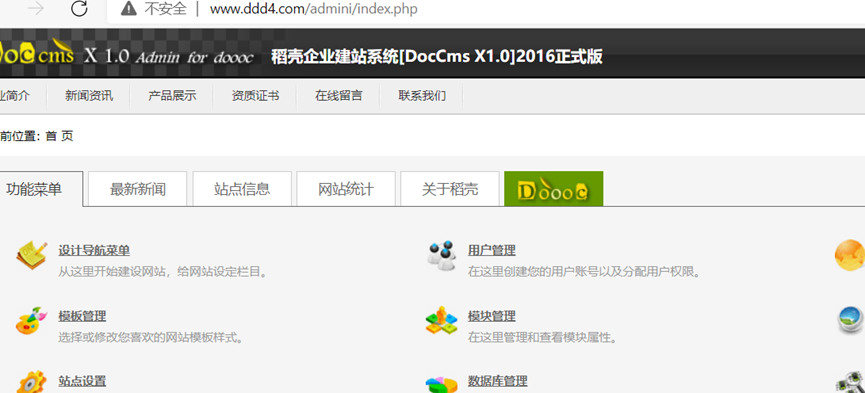Open the 数据库管理 link

click(x=498, y=381)
